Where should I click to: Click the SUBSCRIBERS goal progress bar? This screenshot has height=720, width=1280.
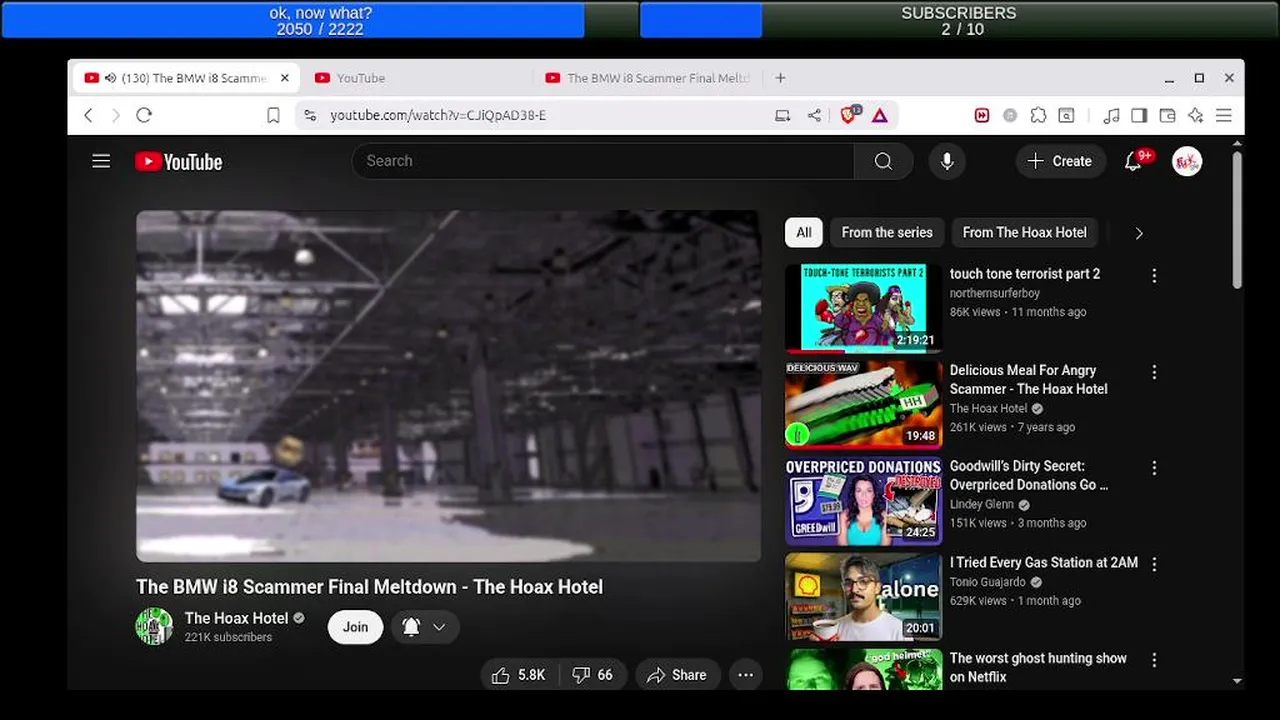959,20
